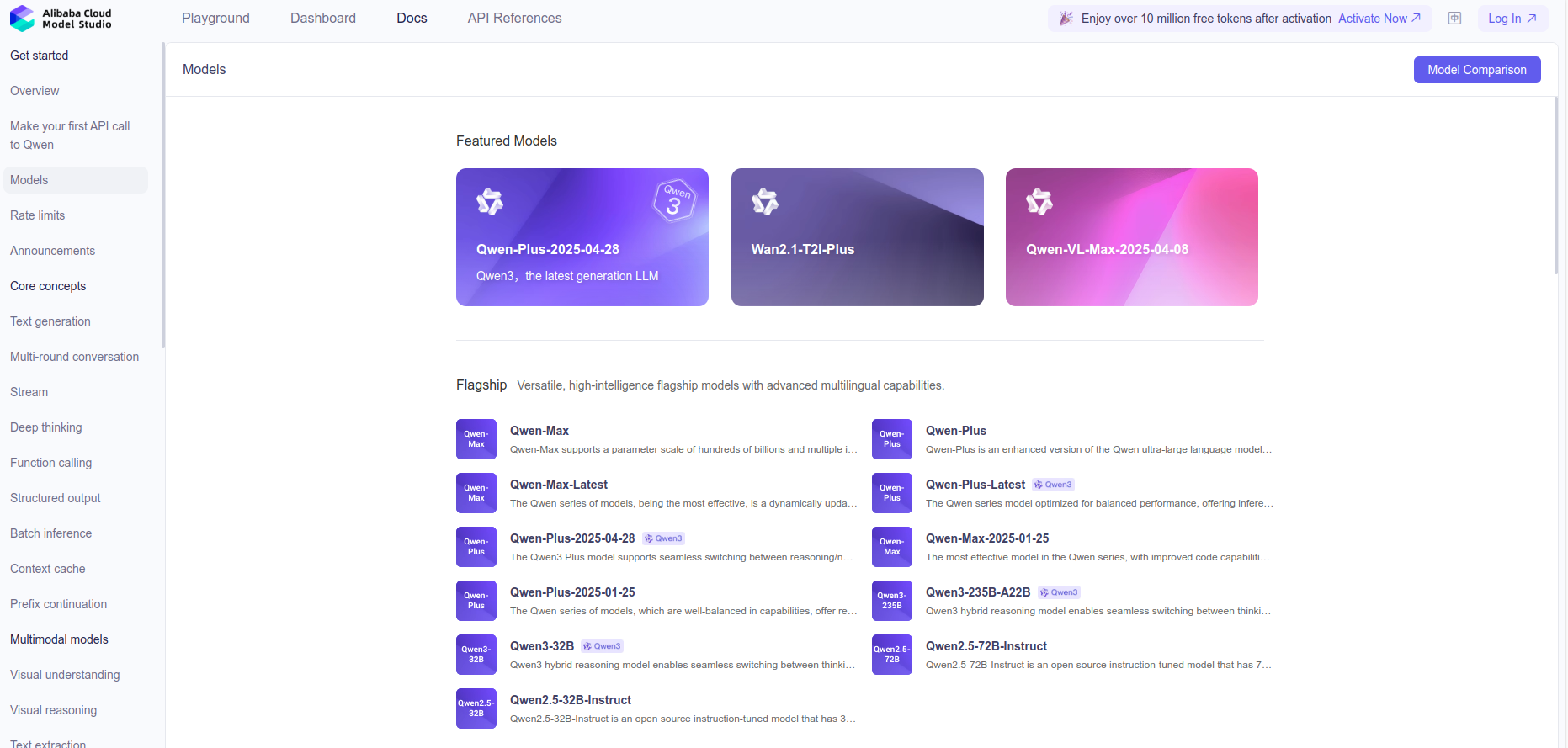Open the Qwen-Max model title
Image resolution: width=1568 pixels, height=748 pixels.
point(539,431)
